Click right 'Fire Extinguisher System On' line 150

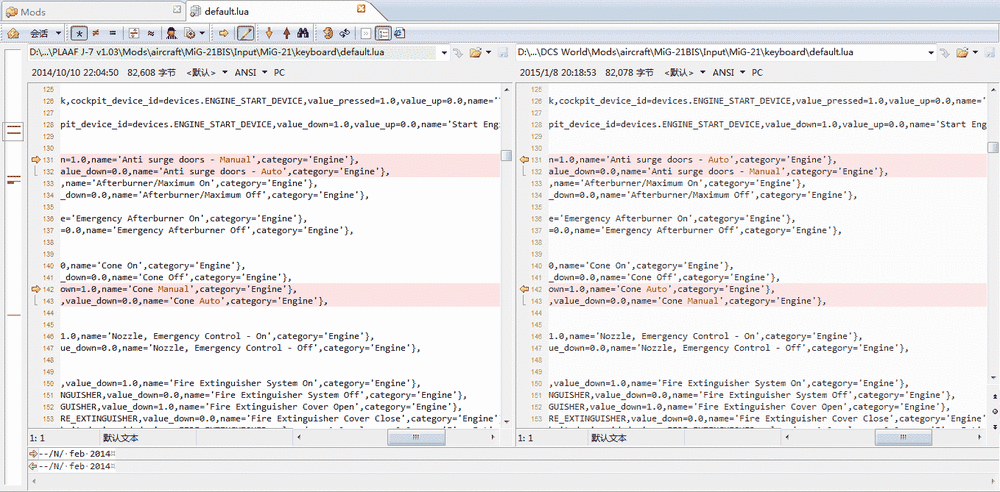point(732,384)
